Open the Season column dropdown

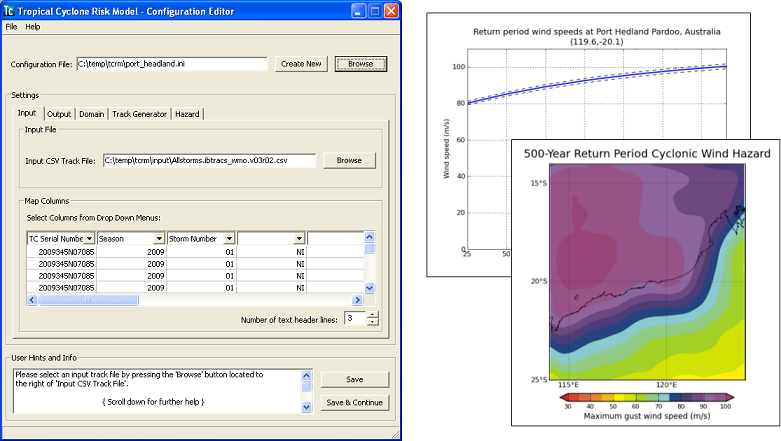pyautogui.click(x=159, y=238)
